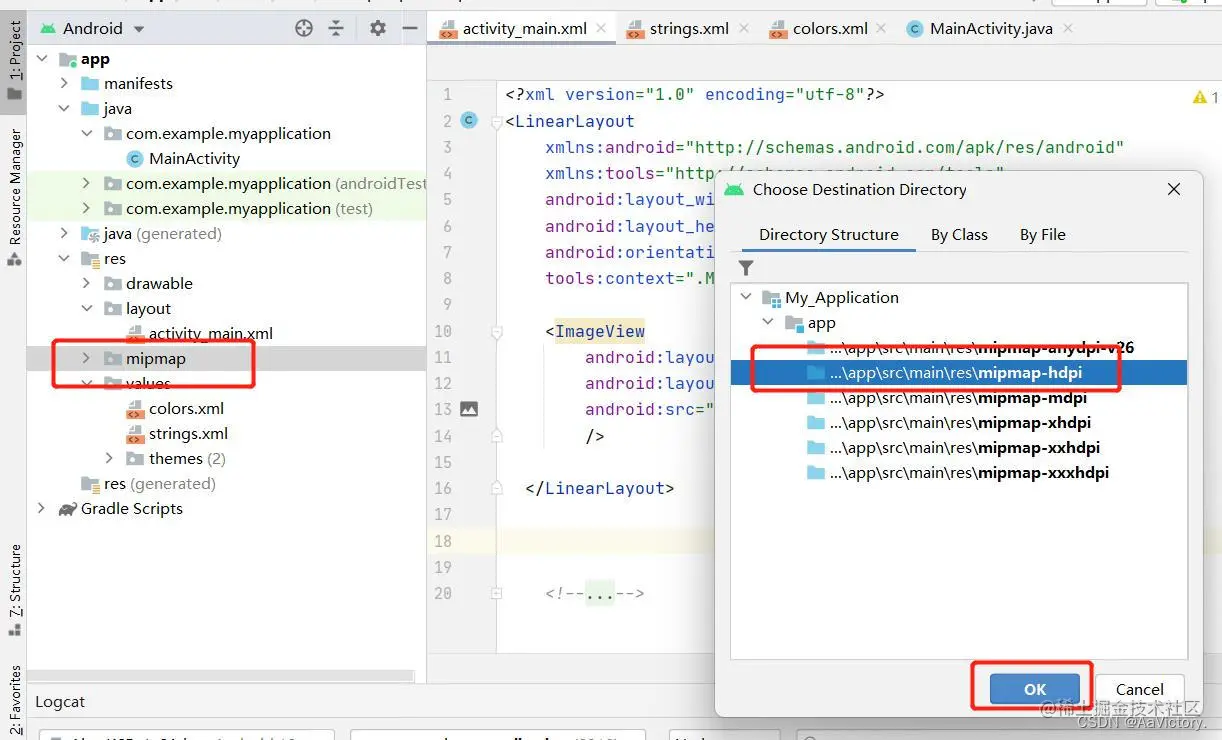The height and width of the screenshot is (740, 1222).
Task: Expand the Gradle Scripts node
Action: coord(41,509)
